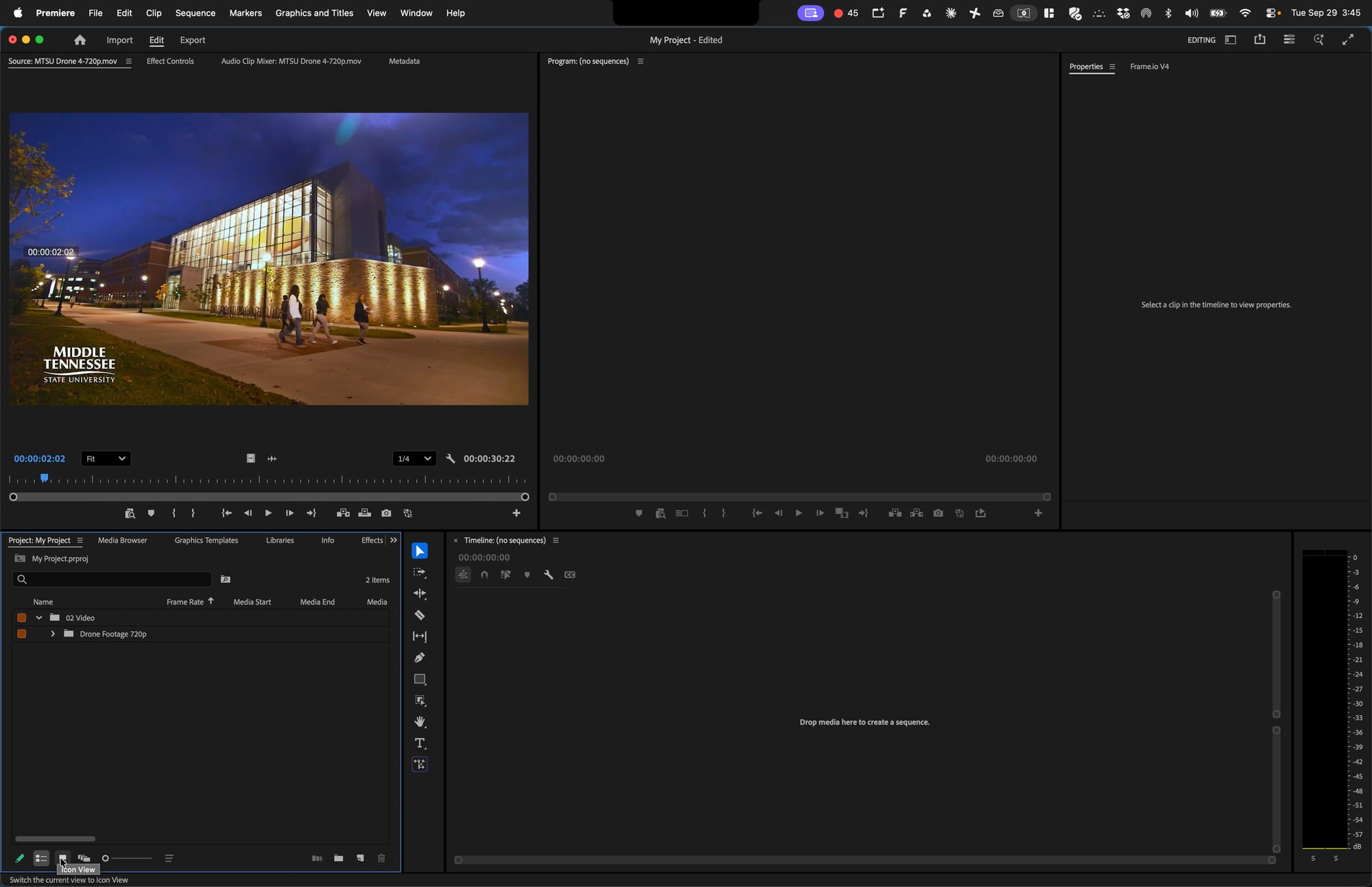1372x887 pixels.
Task: Go to the Home screen icon
Action: click(x=80, y=40)
